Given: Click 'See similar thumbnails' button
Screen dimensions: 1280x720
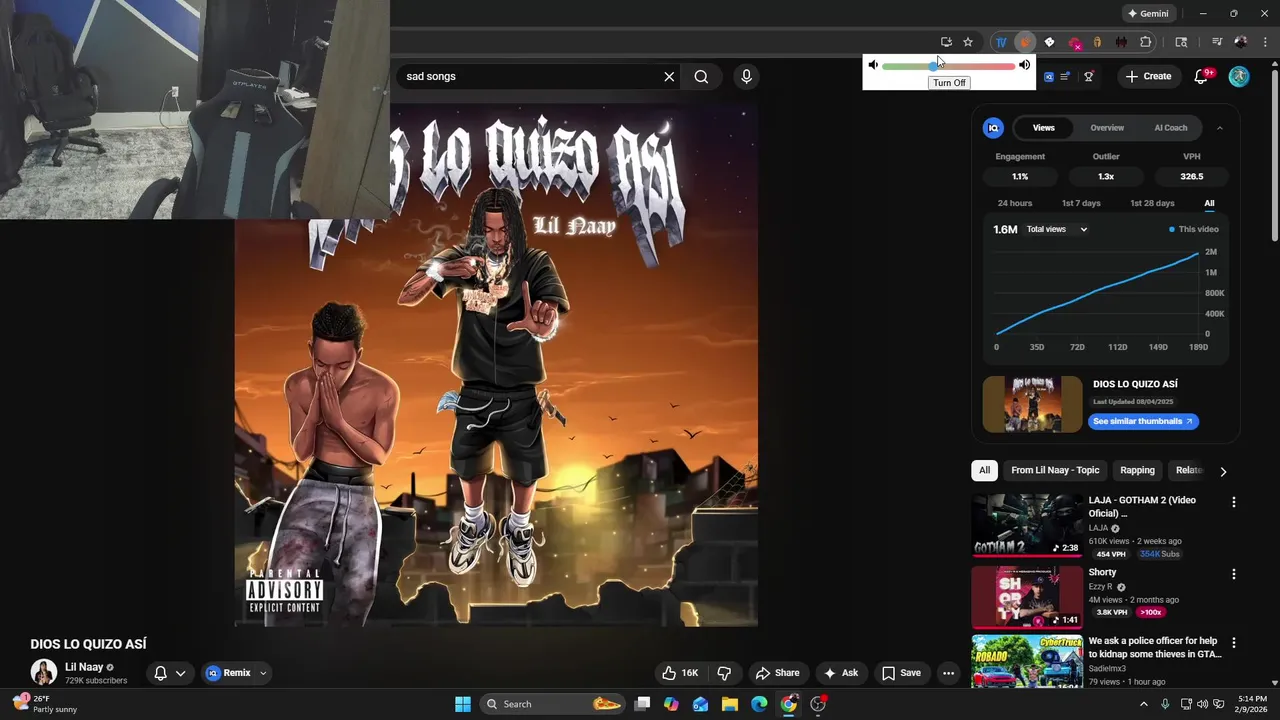Looking at the screenshot, I should (x=1143, y=422).
